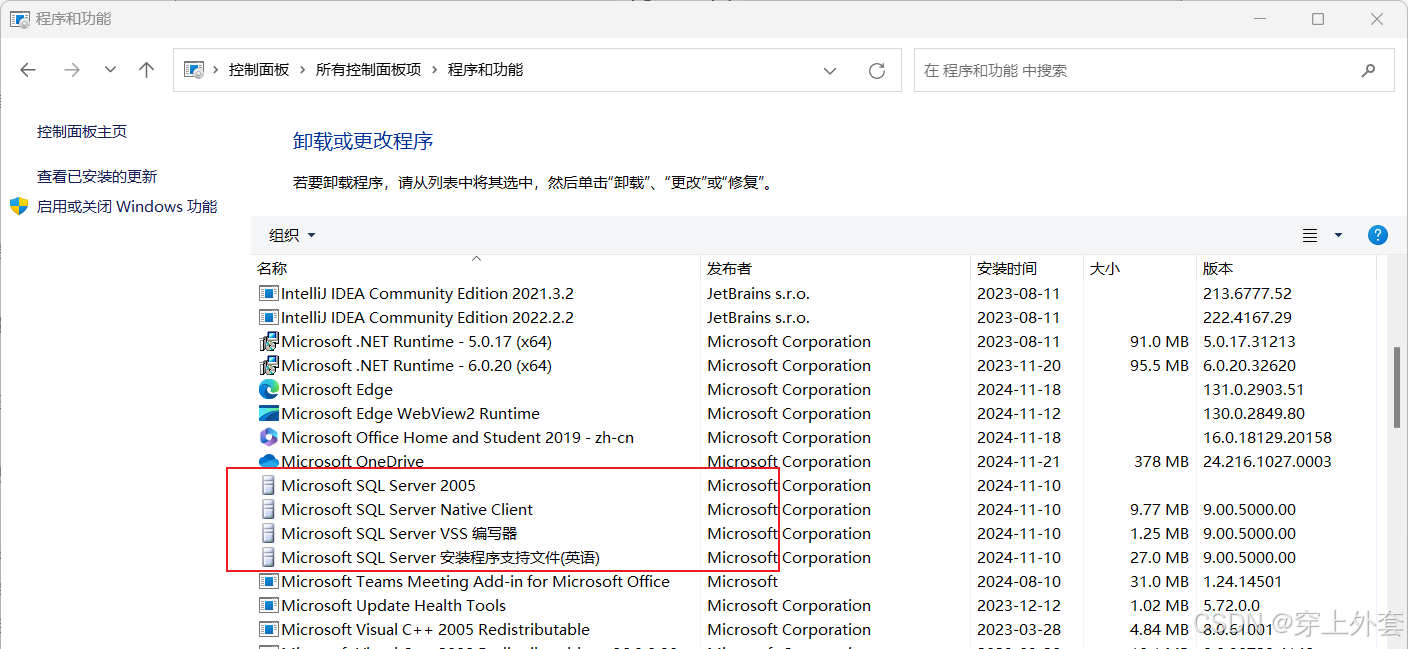The image size is (1408, 649).
Task: Click the 378 MB size cell
Action: 1161,462
